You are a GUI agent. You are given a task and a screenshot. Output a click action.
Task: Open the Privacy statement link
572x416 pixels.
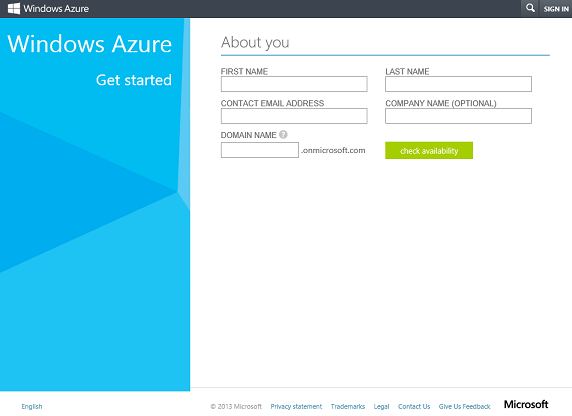click(x=296, y=407)
